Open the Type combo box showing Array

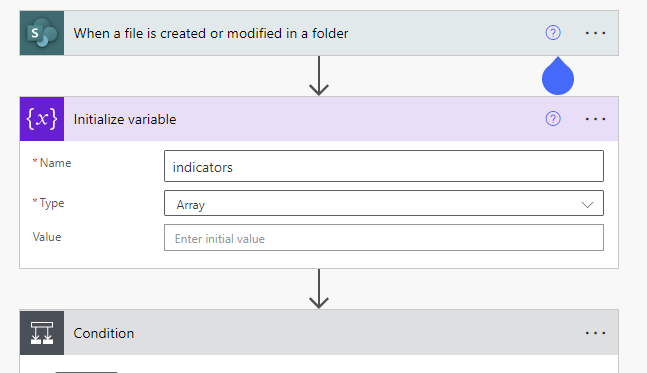384,203
